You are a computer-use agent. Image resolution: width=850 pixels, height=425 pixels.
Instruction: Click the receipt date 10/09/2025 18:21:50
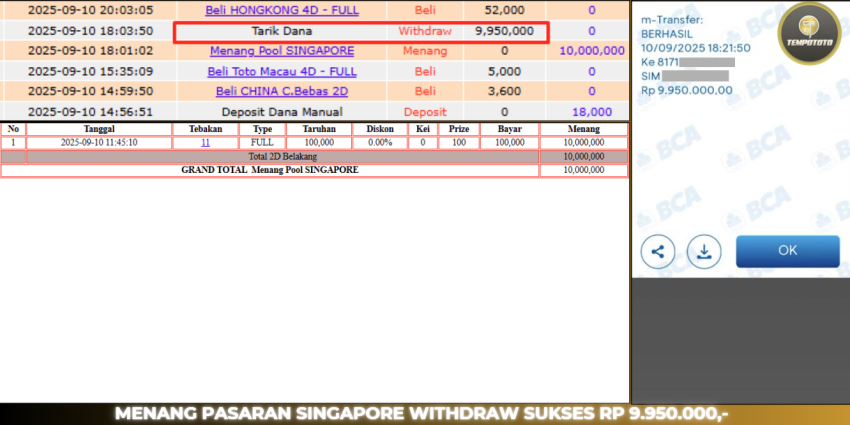(696, 48)
